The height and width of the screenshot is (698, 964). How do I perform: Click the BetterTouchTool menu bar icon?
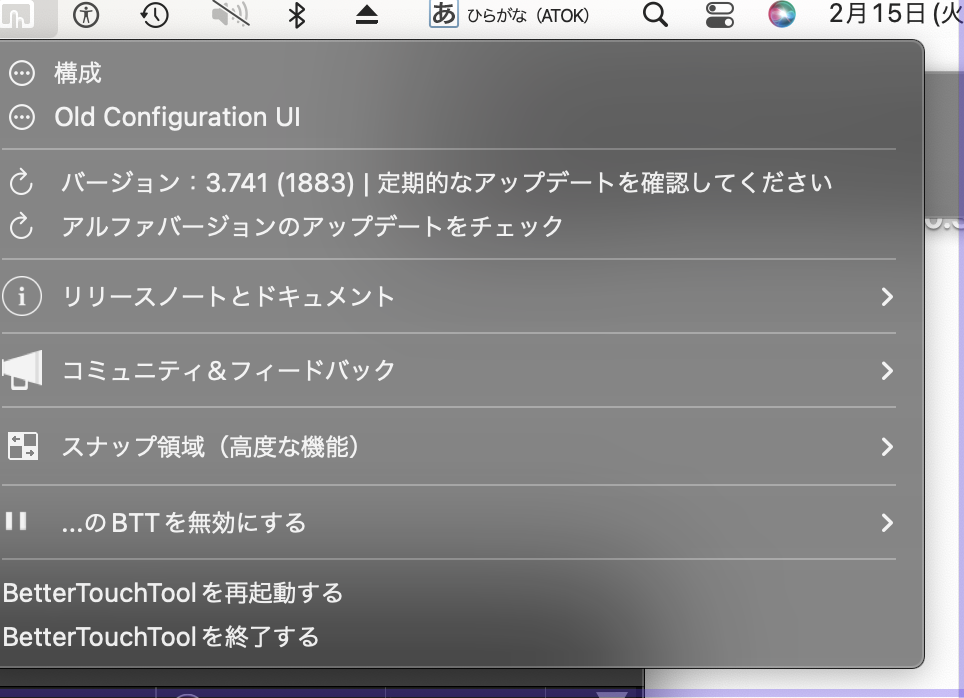(x=17, y=15)
